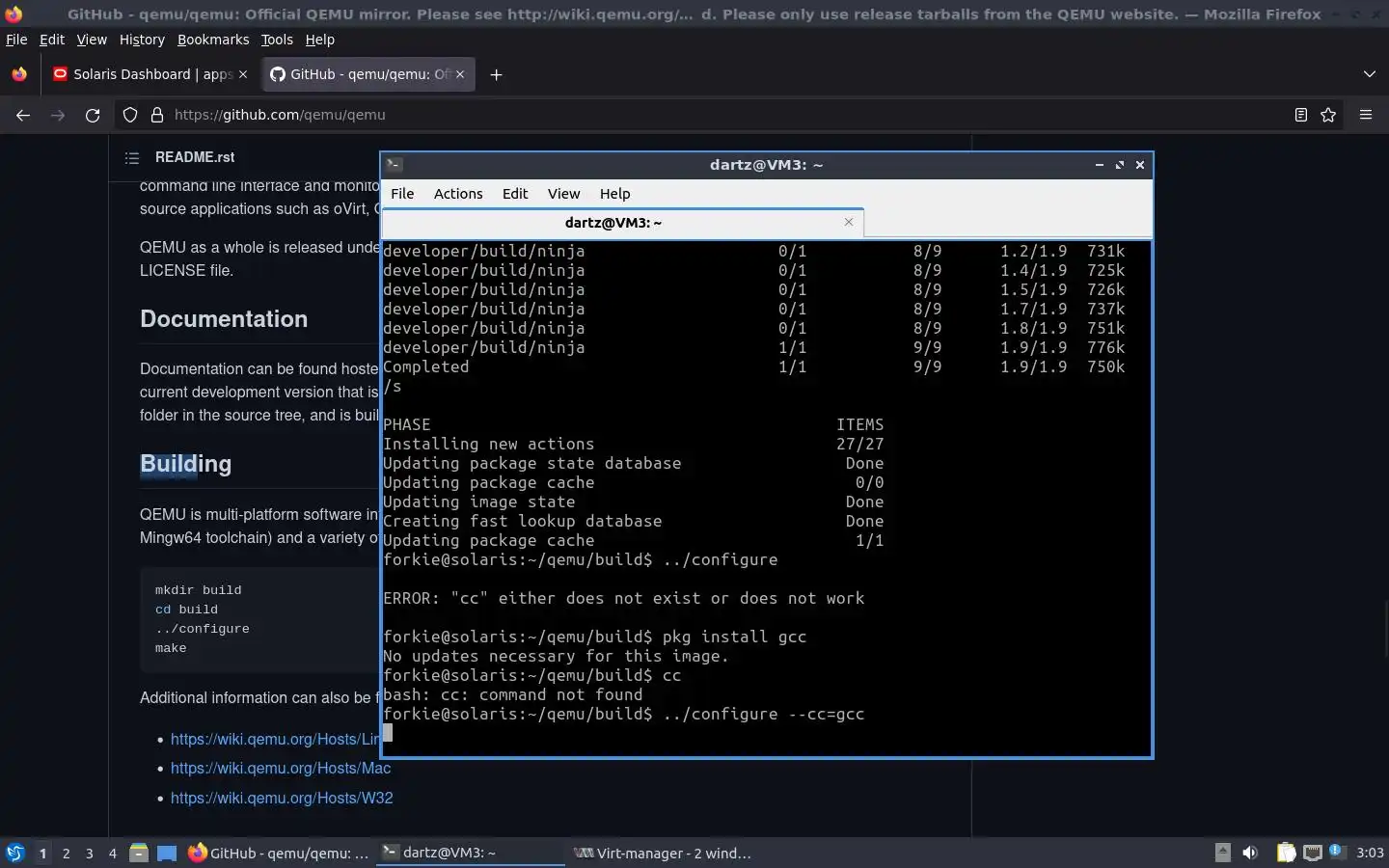1389x868 pixels.
Task: Activate Virt-manager taskbar entry
Action: 663,853
